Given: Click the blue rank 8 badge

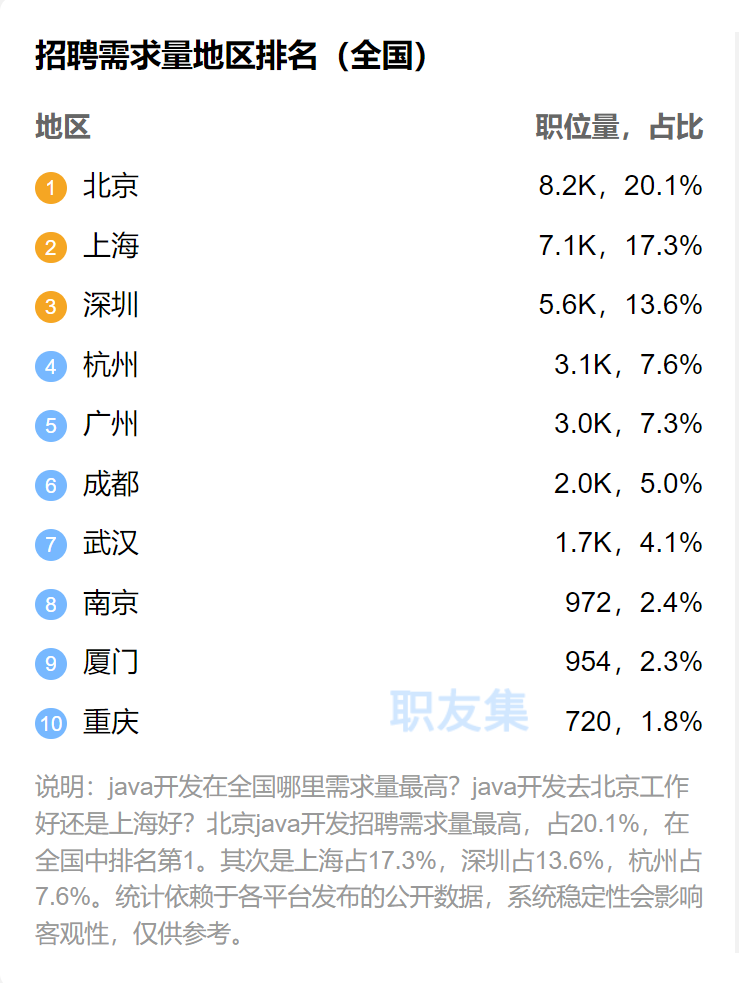Looking at the screenshot, I should click(x=51, y=604).
